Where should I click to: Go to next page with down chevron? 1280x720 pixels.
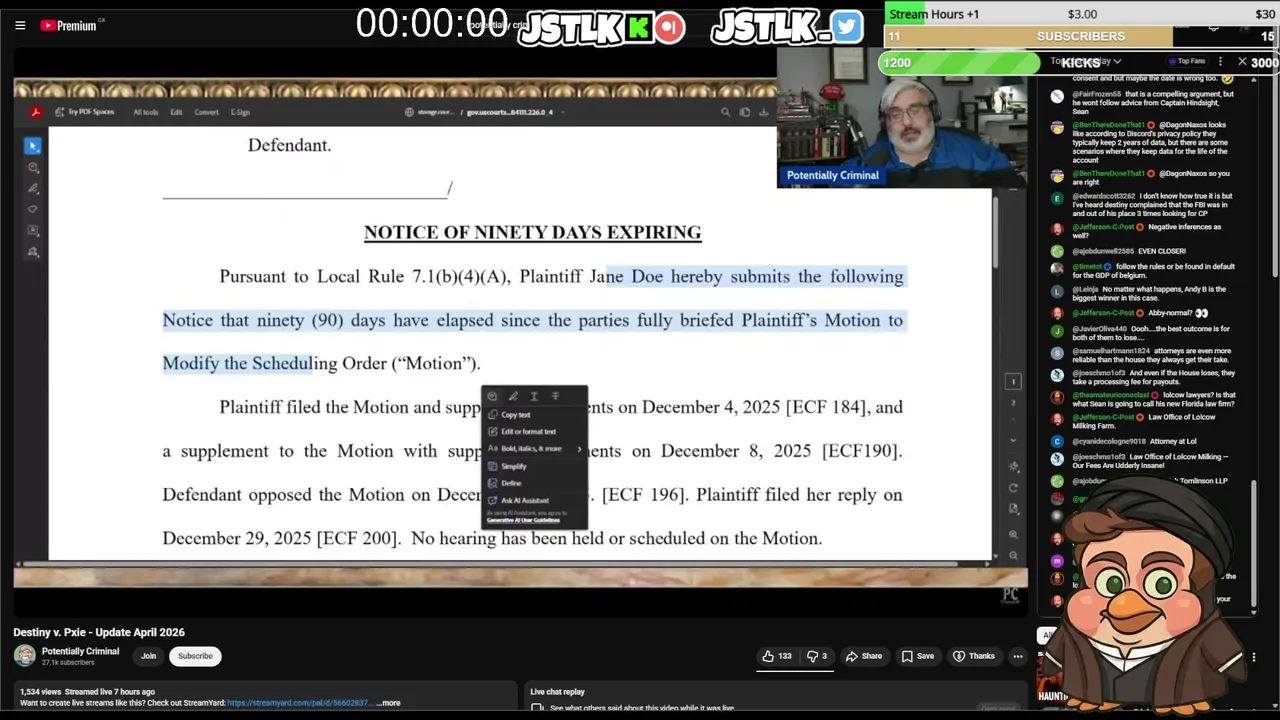1013,440
